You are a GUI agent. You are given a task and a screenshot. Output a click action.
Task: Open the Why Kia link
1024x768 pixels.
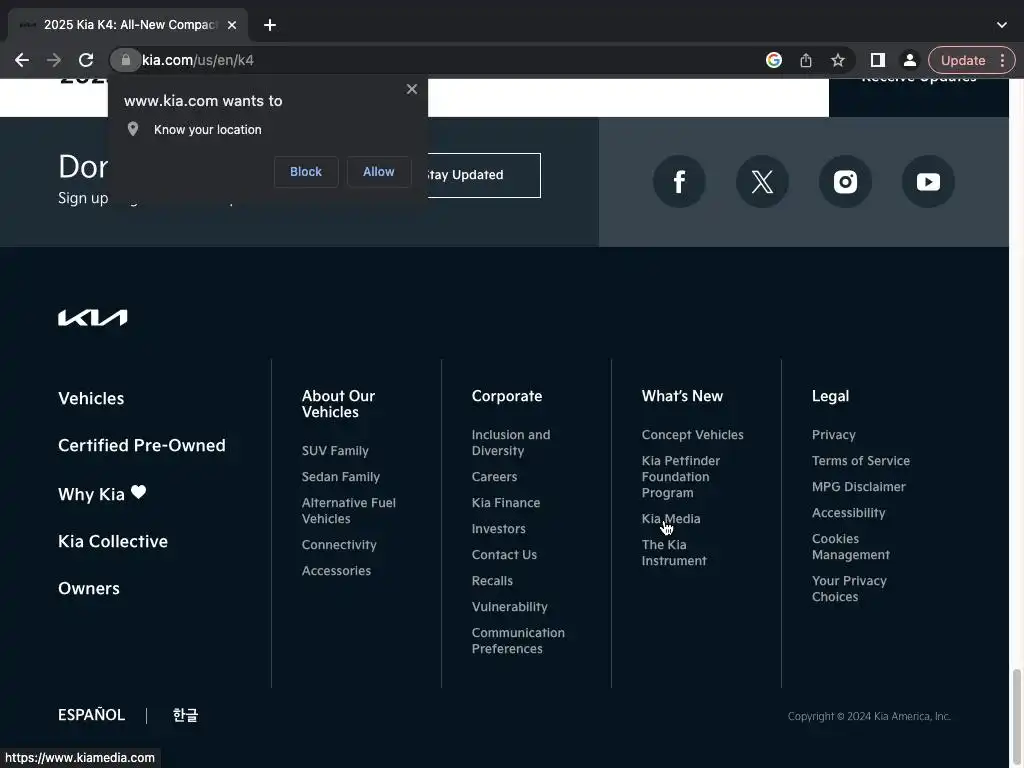(102, 494)
